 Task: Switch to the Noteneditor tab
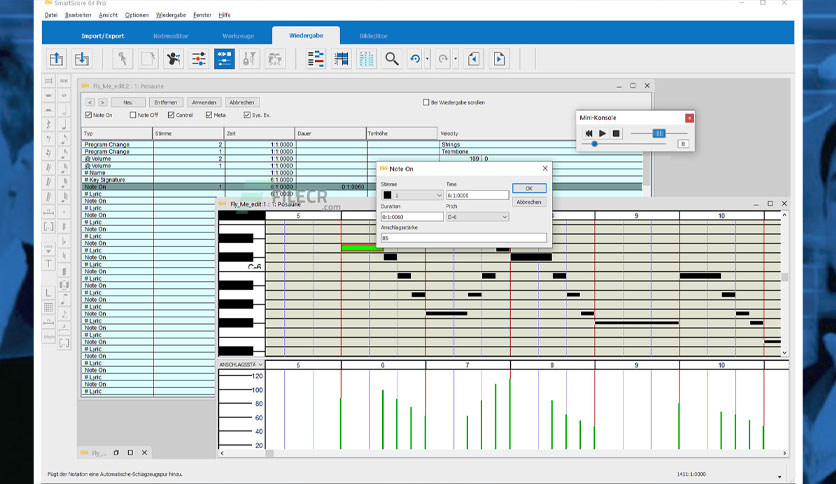[171, 36]
